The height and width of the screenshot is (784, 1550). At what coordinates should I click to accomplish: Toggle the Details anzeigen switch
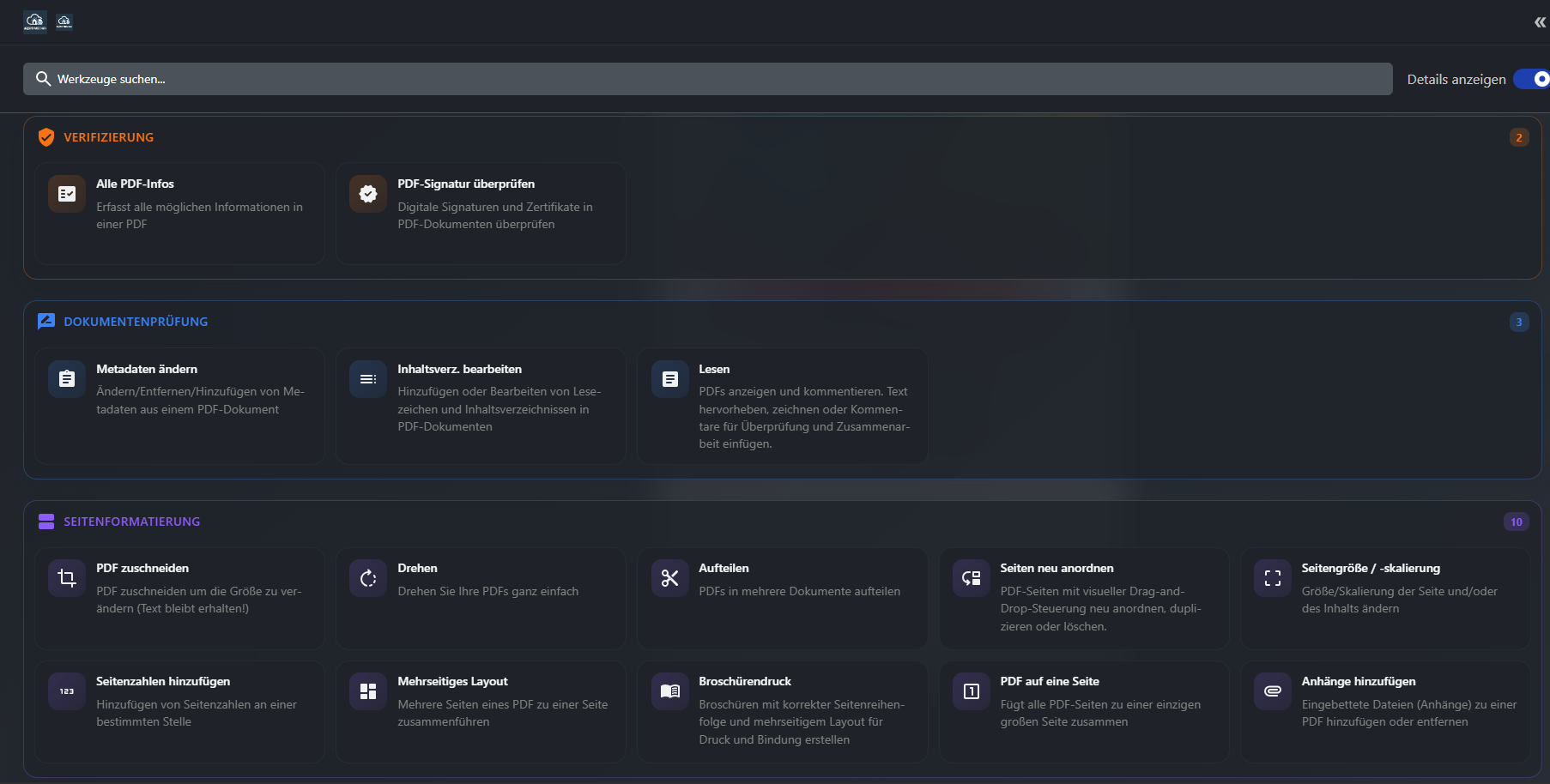1532,79
